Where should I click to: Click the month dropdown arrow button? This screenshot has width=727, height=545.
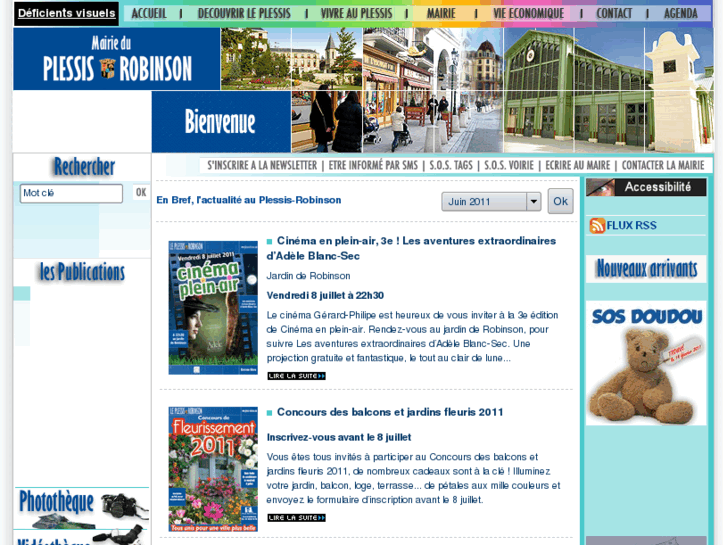coord(534,202)
